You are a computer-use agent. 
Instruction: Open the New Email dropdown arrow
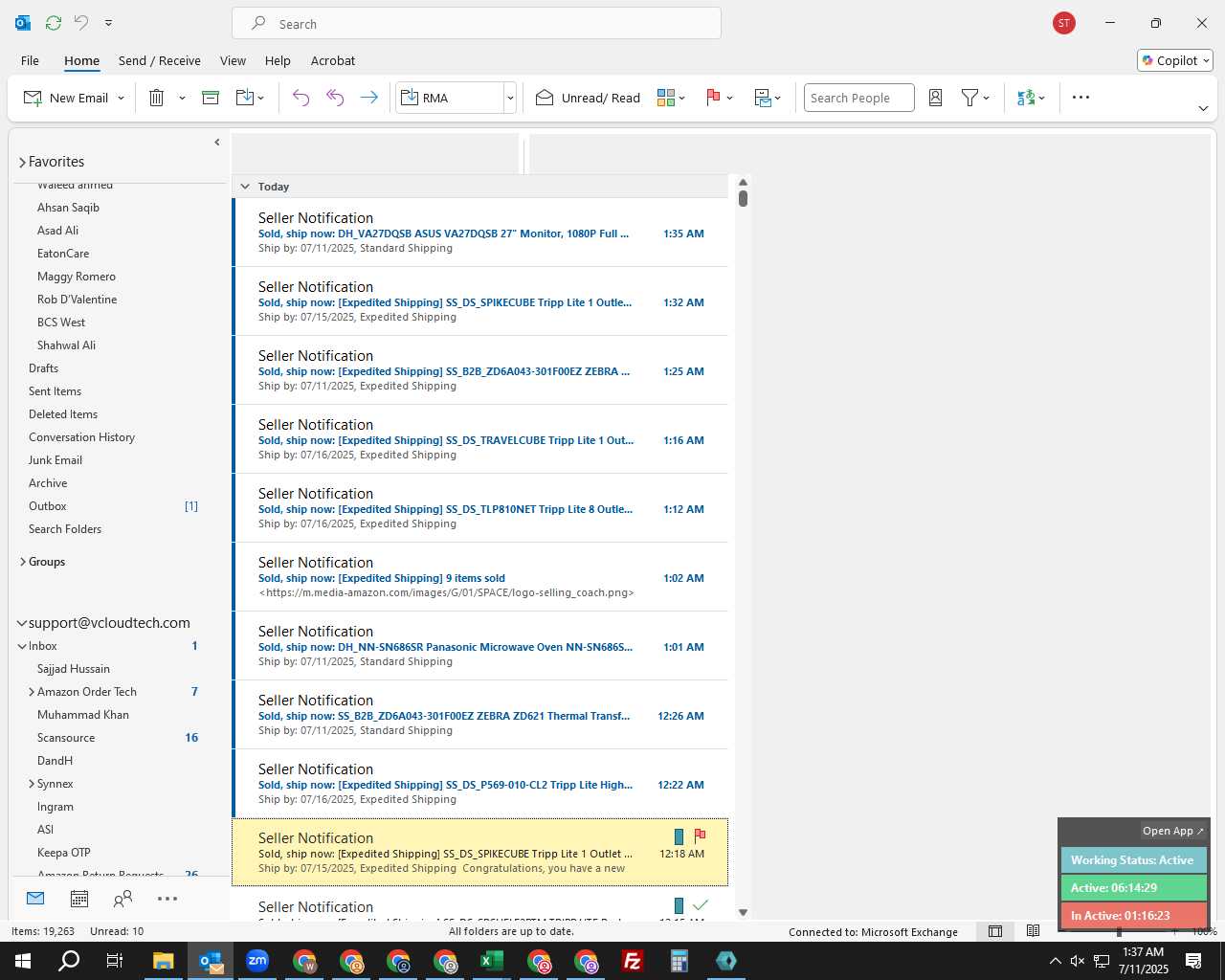click(121, 98)
